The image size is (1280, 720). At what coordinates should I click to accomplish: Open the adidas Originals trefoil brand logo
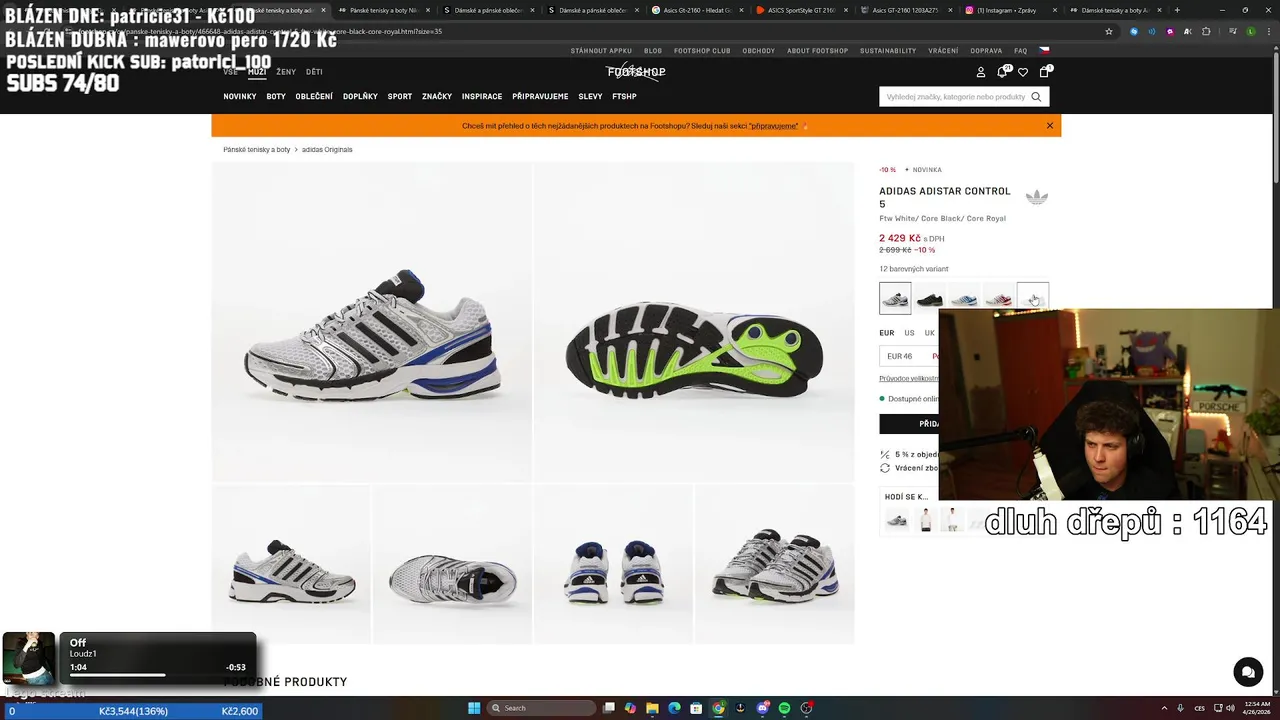[x=1037, y=197]
